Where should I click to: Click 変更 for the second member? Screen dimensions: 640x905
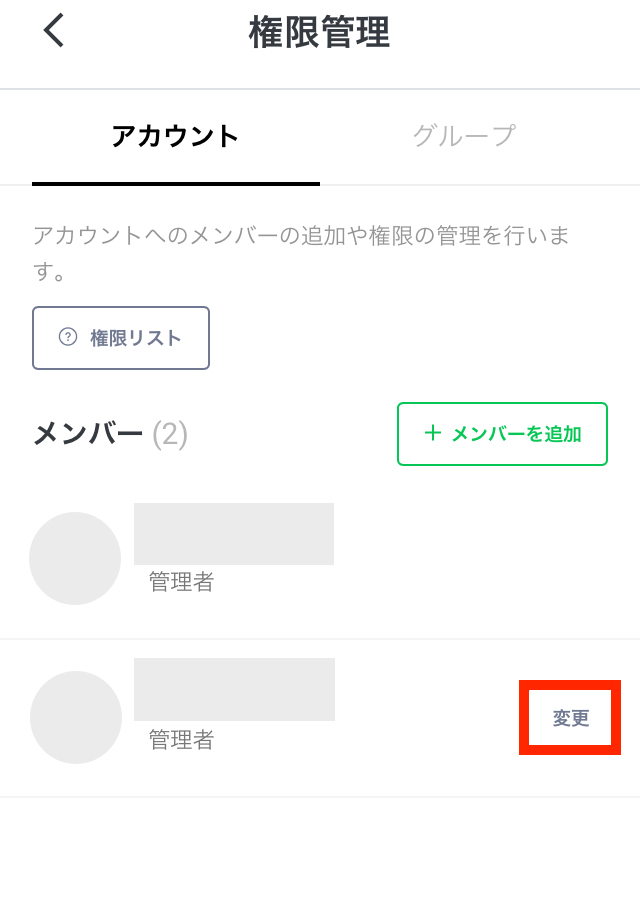tap(571, 718)
